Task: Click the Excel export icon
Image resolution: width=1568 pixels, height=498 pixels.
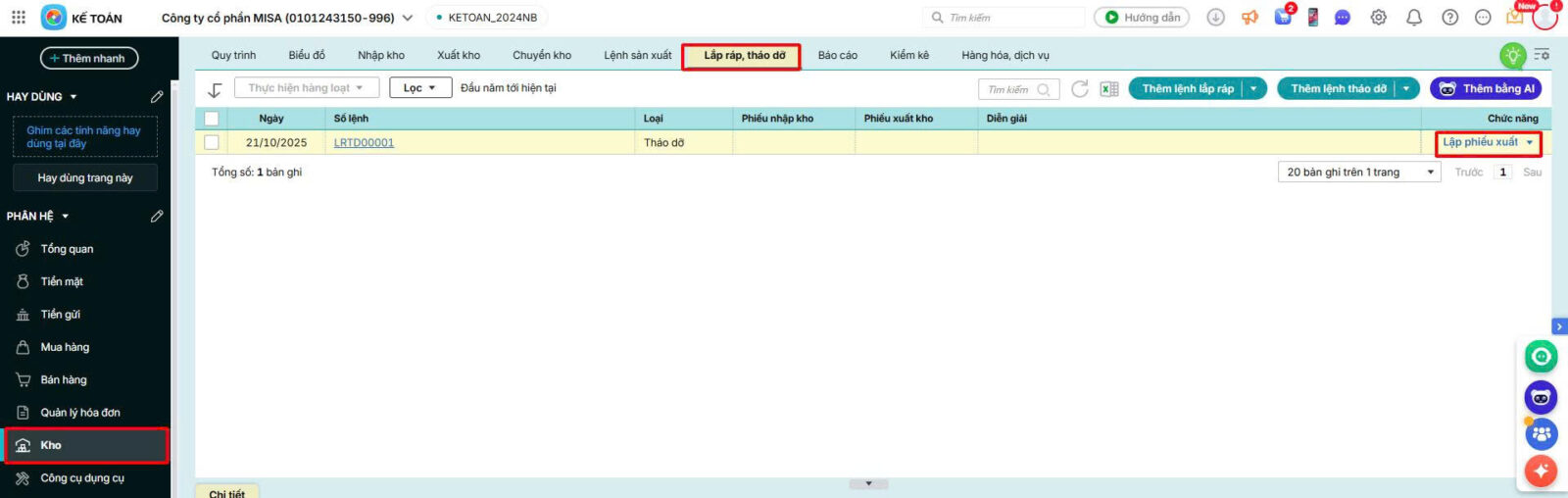Action: (1108, 89)
